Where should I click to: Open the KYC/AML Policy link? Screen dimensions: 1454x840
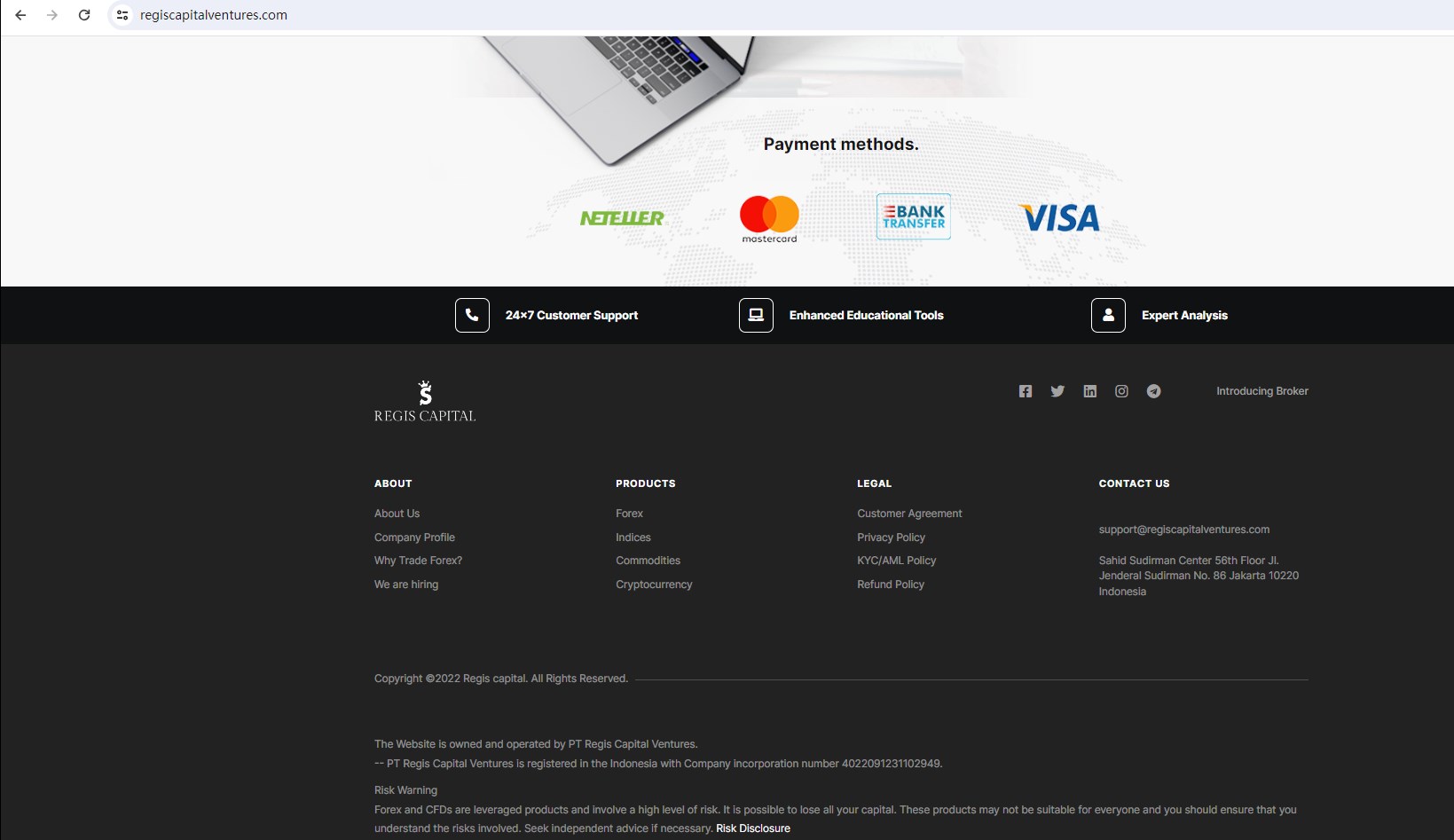click(896, 561)
